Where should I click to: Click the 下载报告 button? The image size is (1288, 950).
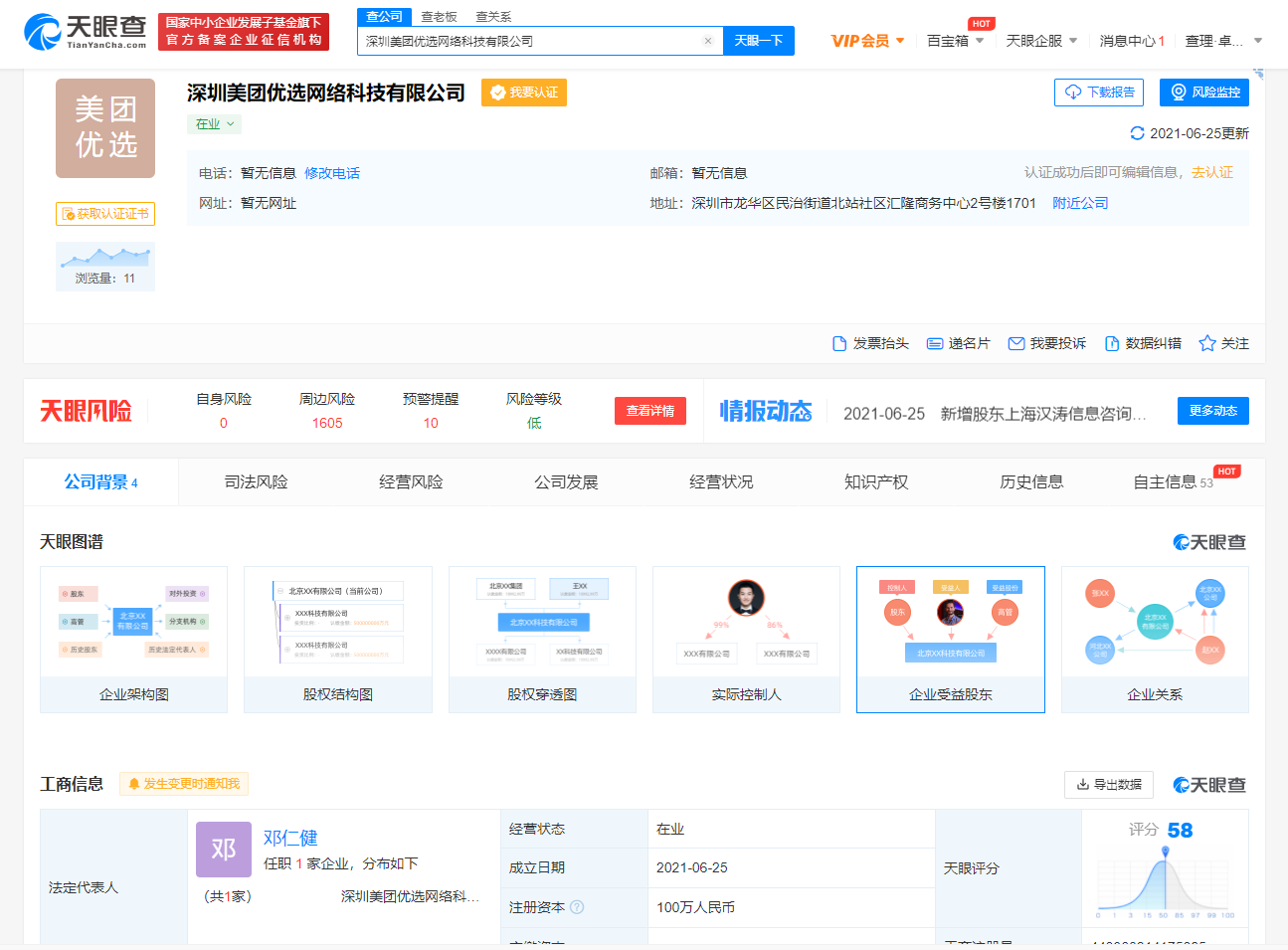pyautogui.click(x=1099, y=93)
